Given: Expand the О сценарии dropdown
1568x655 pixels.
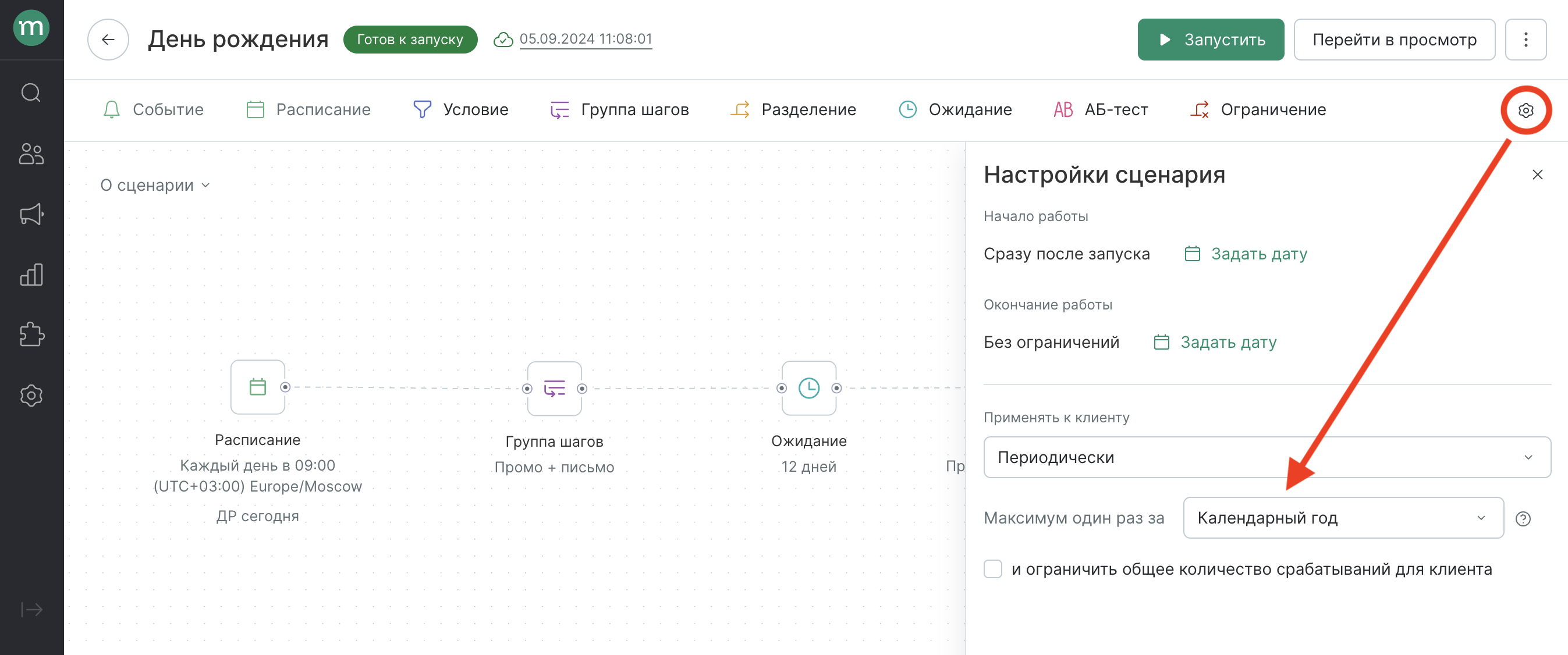Looking at the screenshot, I should point(155,185).
